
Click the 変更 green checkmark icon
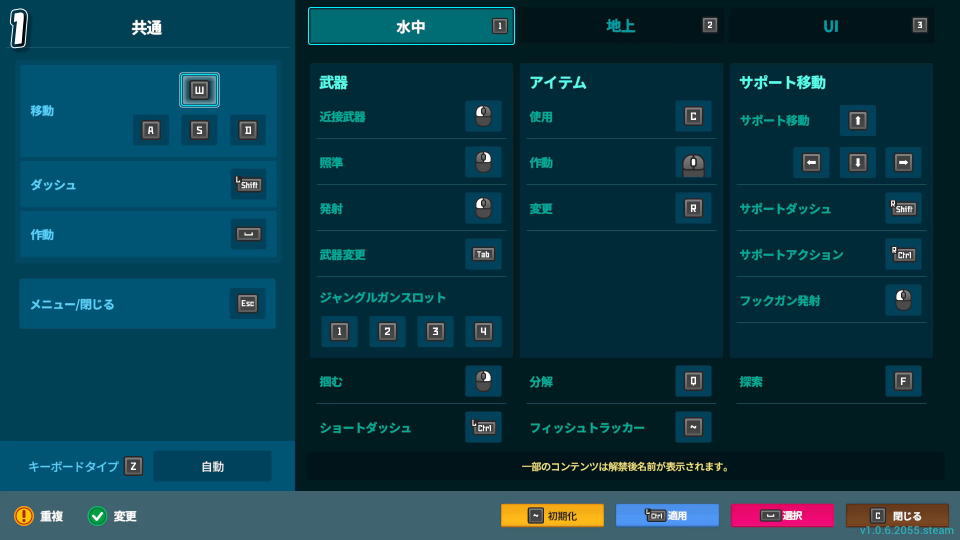point(97,516)
